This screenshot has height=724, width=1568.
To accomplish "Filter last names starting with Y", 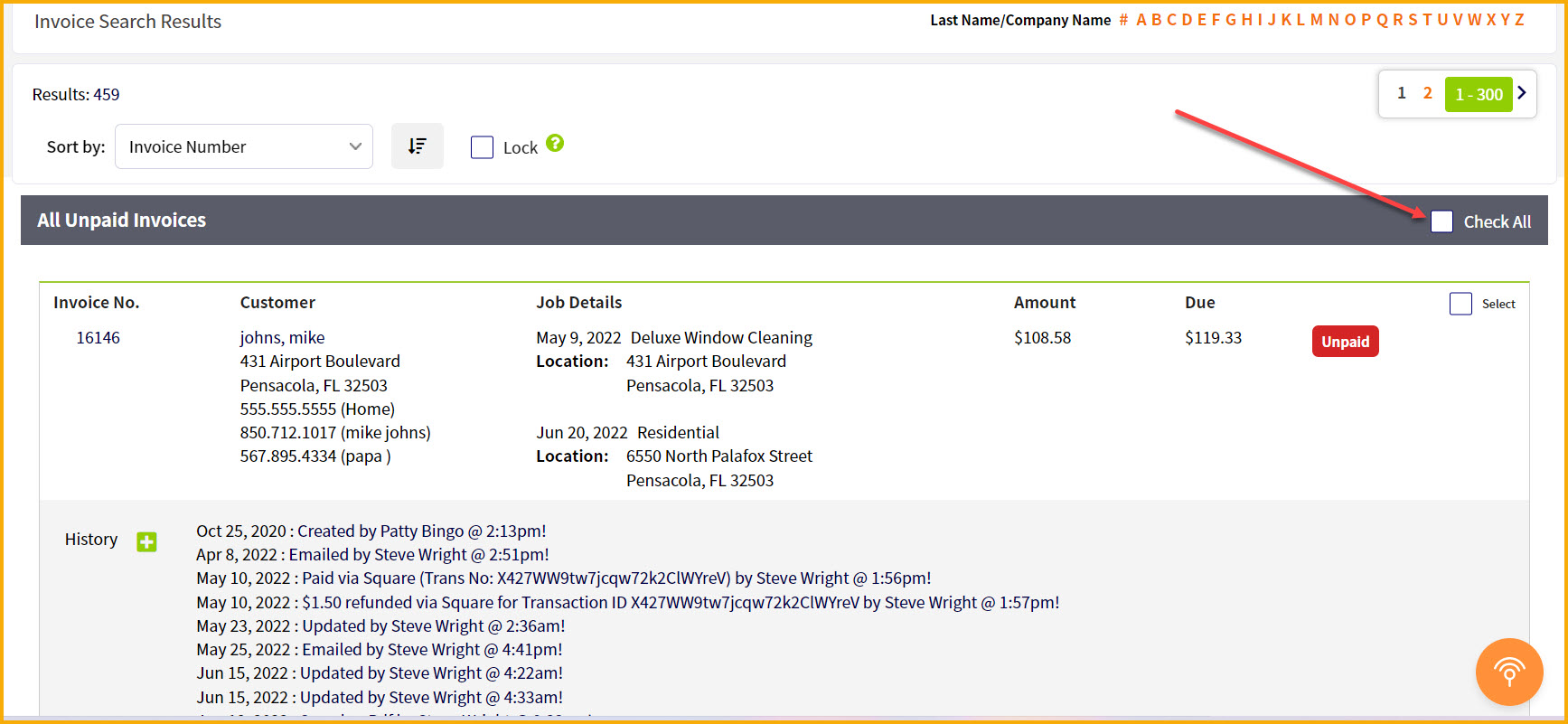I will click(1506, 20).
